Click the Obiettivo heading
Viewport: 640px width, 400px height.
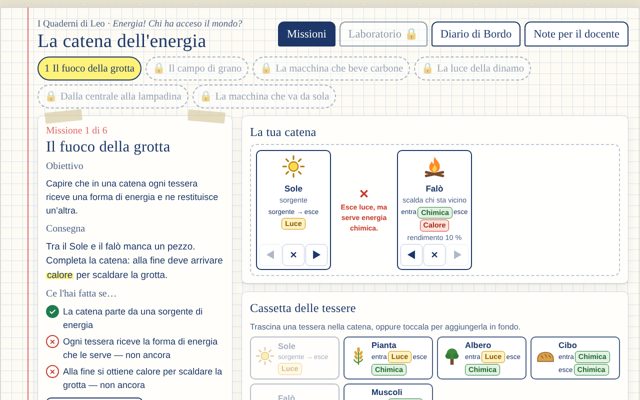pyautogui.click(x=64, y=166)
